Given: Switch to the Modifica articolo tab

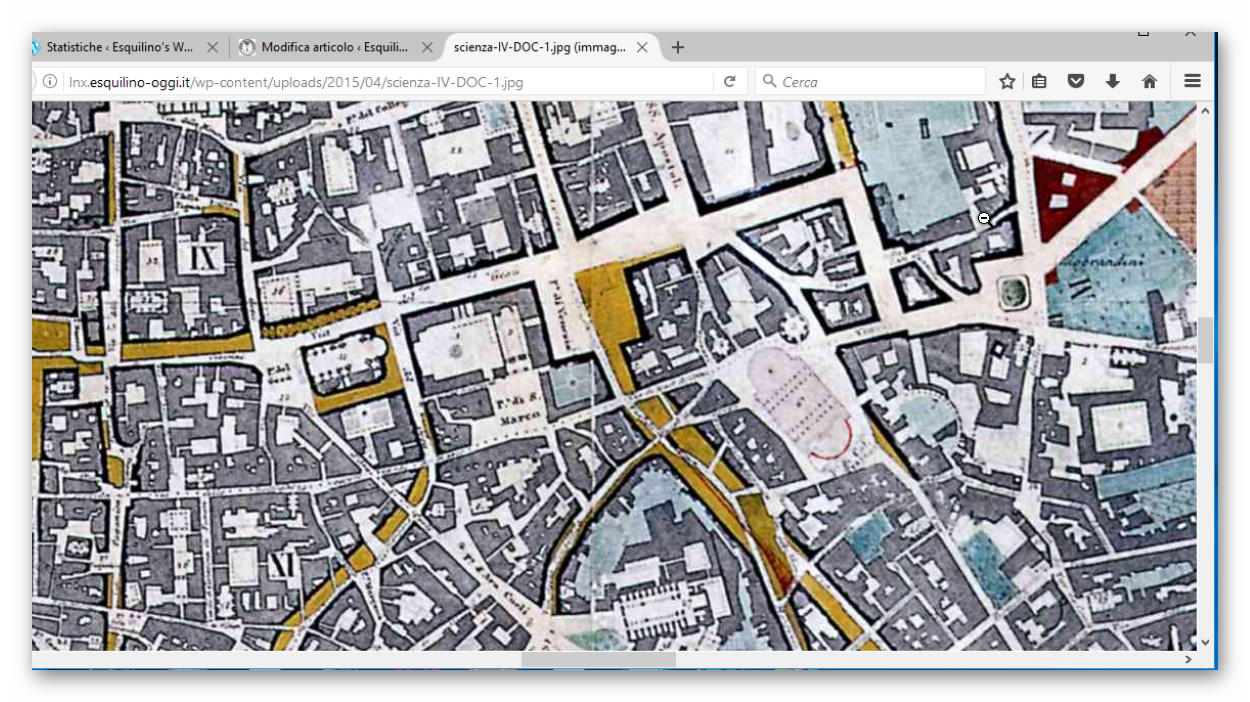Looking at the screenshot, I should click(x=334, y=47).
